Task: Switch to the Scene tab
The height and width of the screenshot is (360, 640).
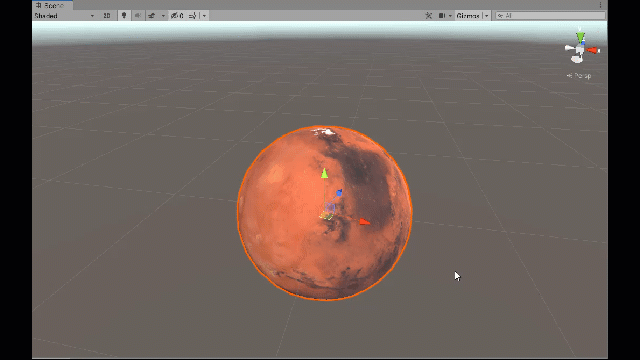Action: (53, 5)
